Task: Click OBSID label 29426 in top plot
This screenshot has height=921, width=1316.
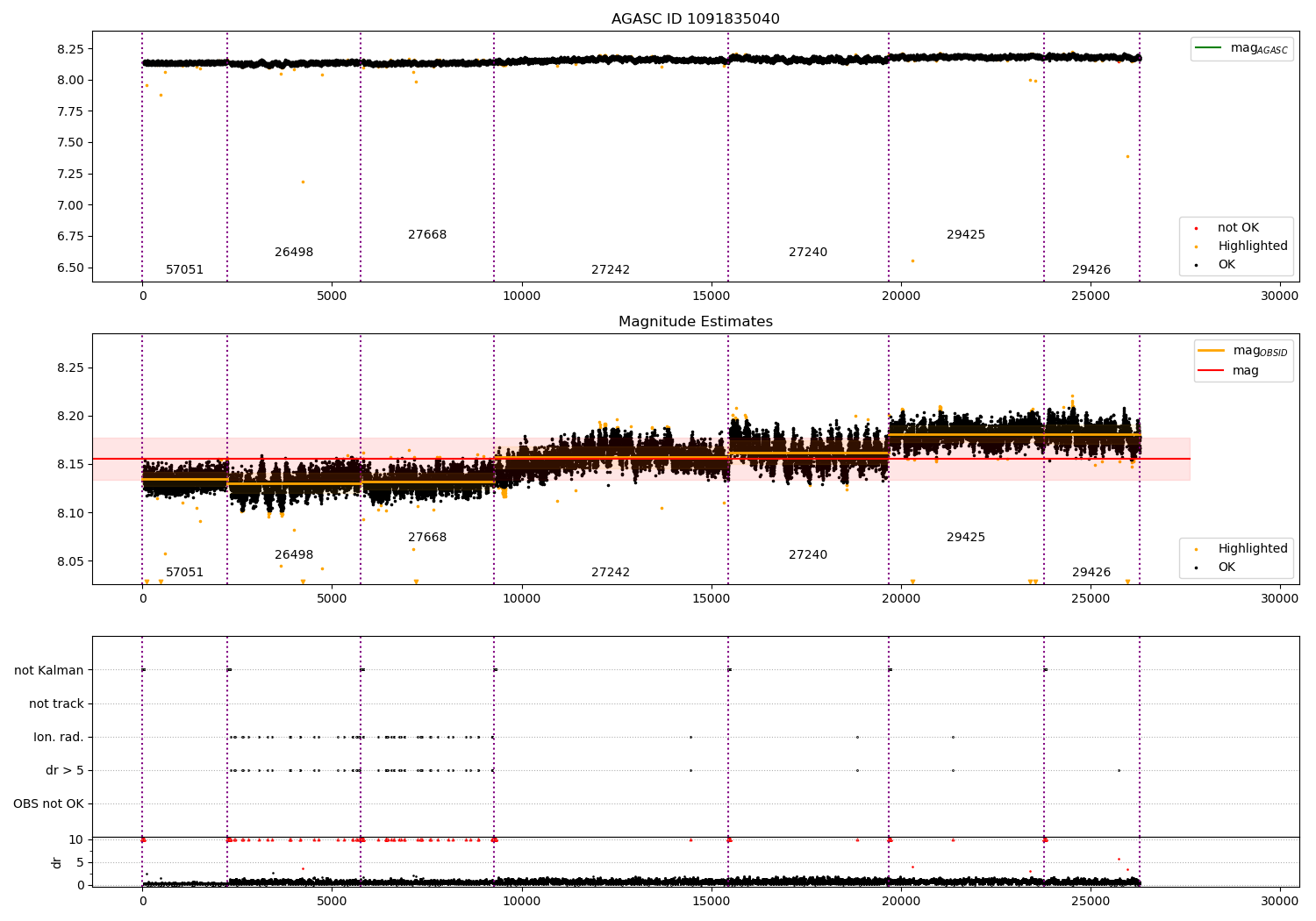Action: click(1091, 270)
